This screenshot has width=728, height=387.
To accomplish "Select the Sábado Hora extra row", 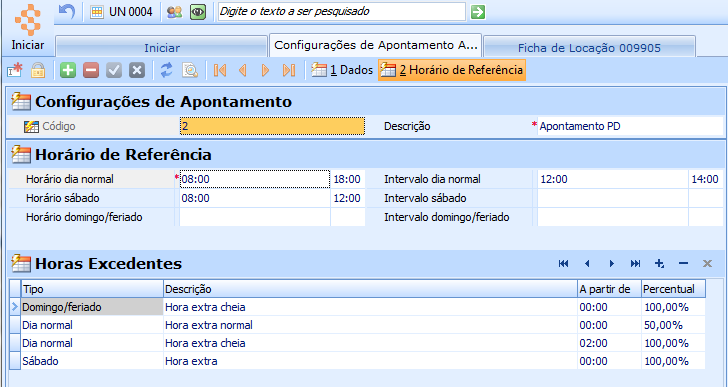I will 358,361.
